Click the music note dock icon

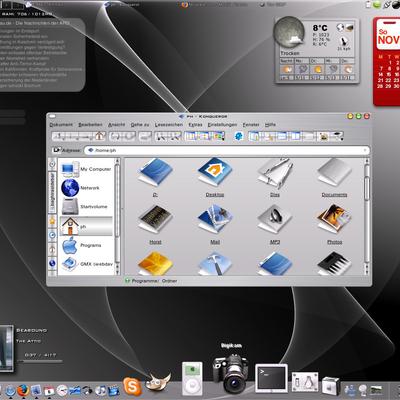100,391
